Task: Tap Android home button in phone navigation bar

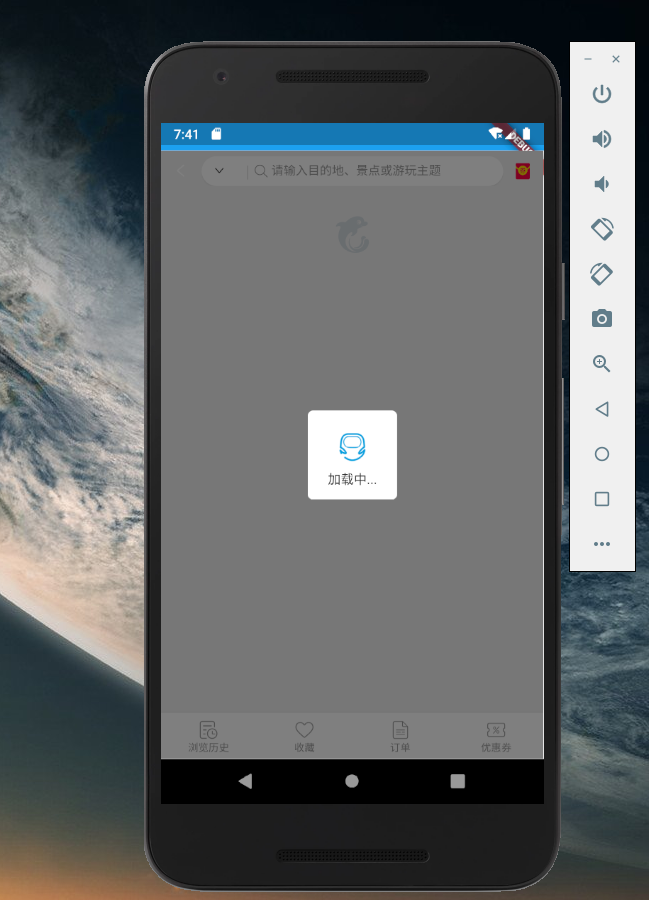Action: (352, 781)
